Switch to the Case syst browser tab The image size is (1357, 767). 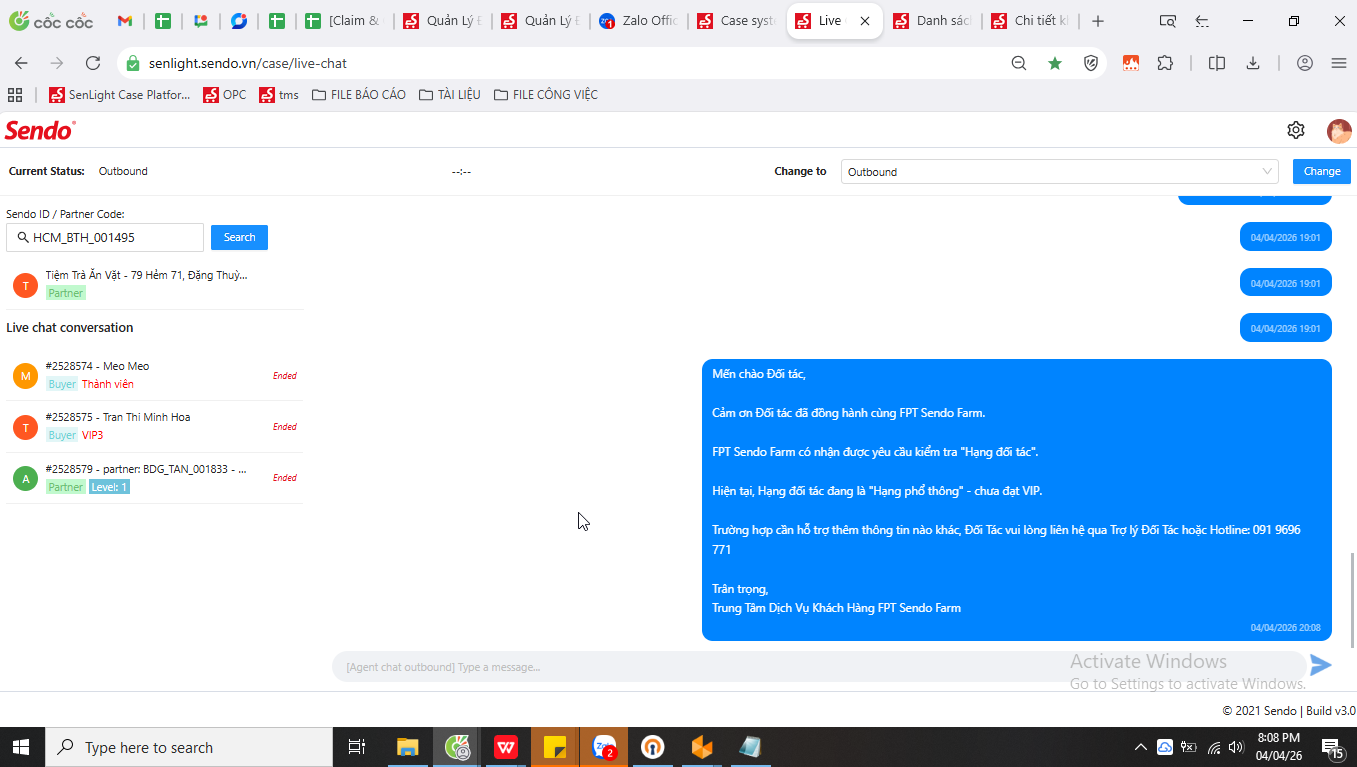[x=738, y=21]
